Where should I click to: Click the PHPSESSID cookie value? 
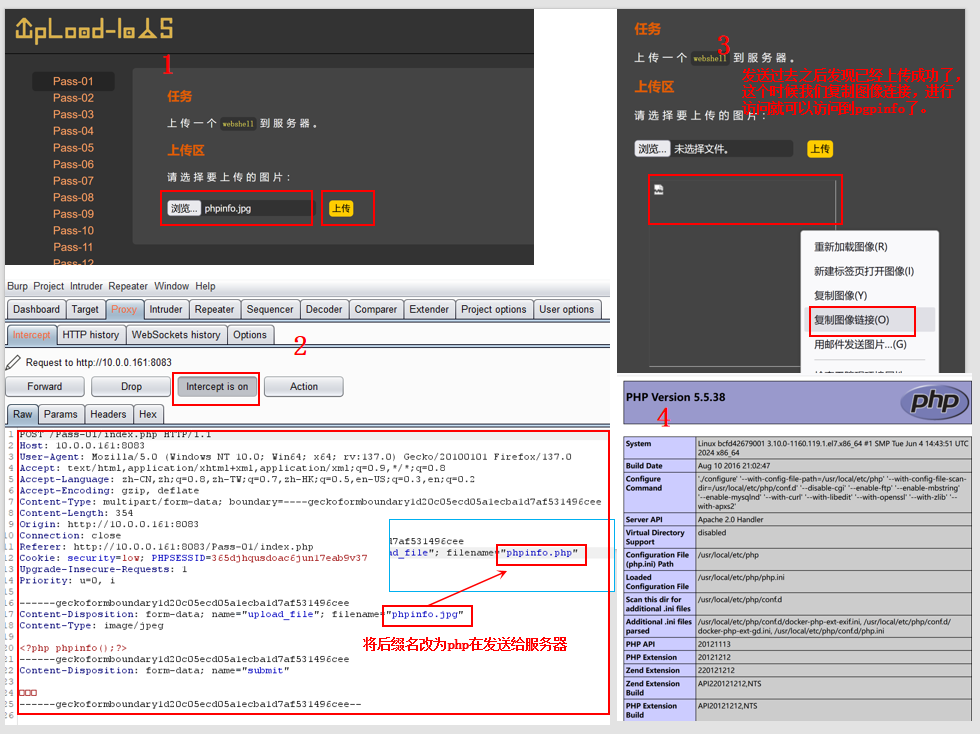(x=289, y=558)
